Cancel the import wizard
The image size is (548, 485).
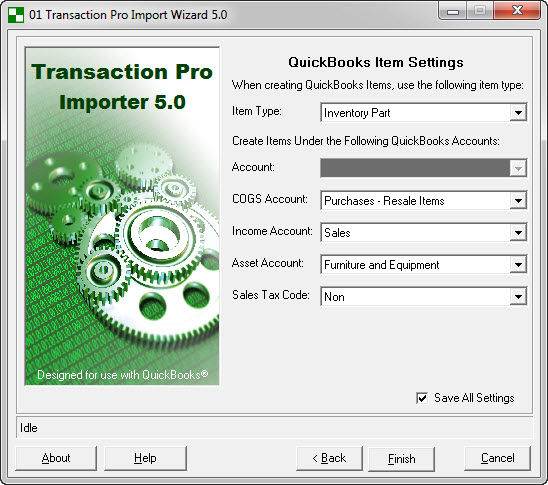pyautogui.click(x=497, y=458)
